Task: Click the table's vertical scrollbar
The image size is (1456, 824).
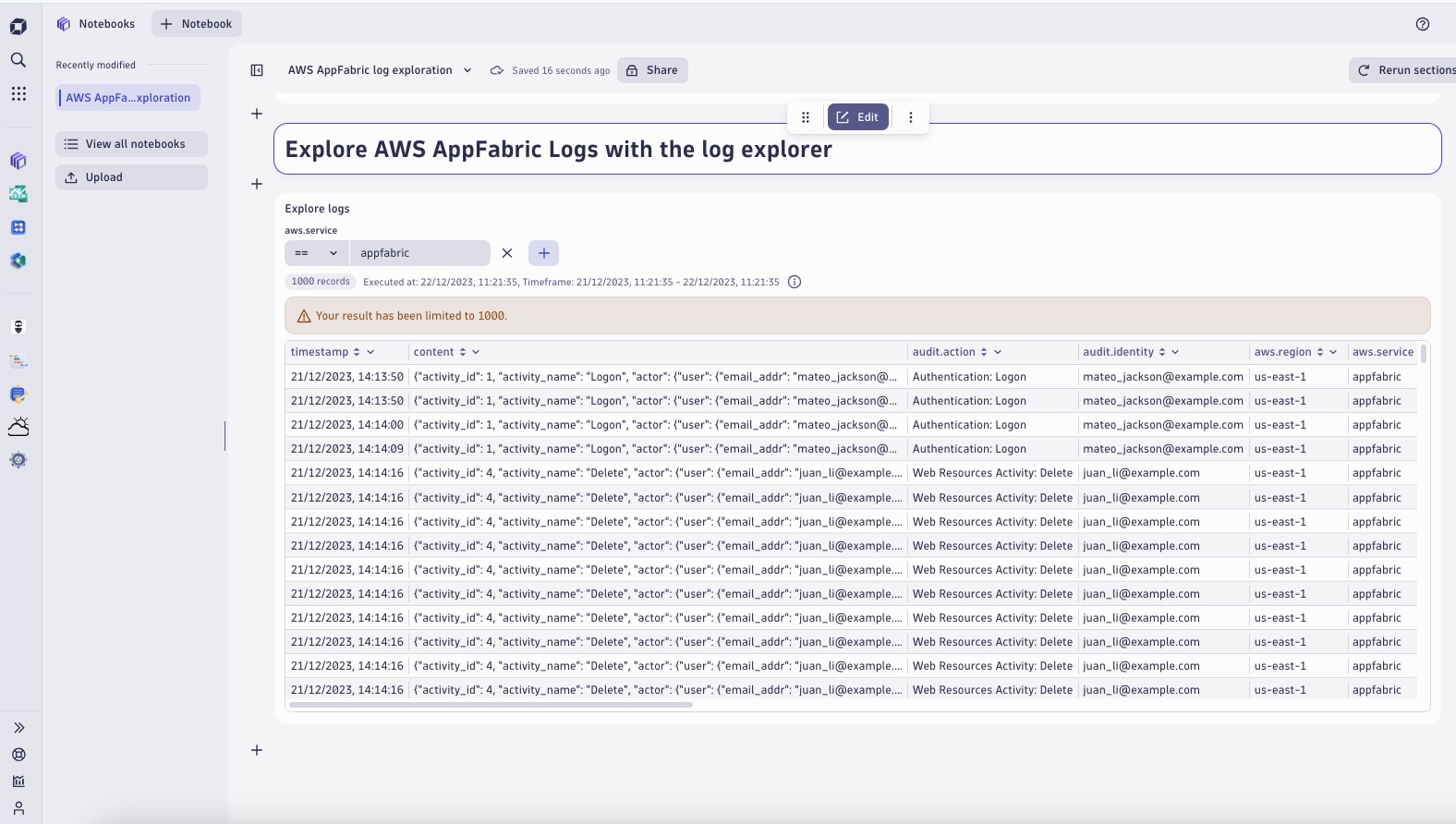Action: pos(1424,353)
